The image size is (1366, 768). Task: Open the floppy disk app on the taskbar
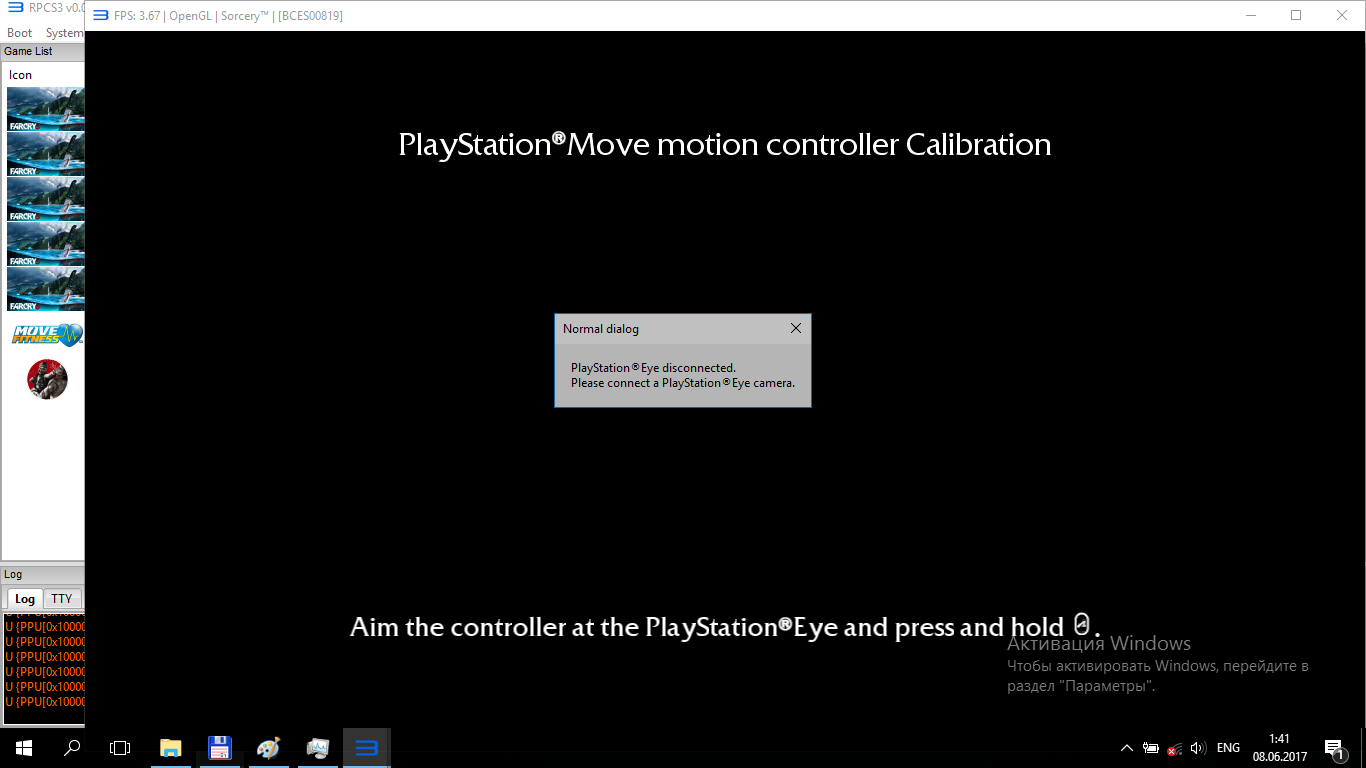click(x=220, y=748)
